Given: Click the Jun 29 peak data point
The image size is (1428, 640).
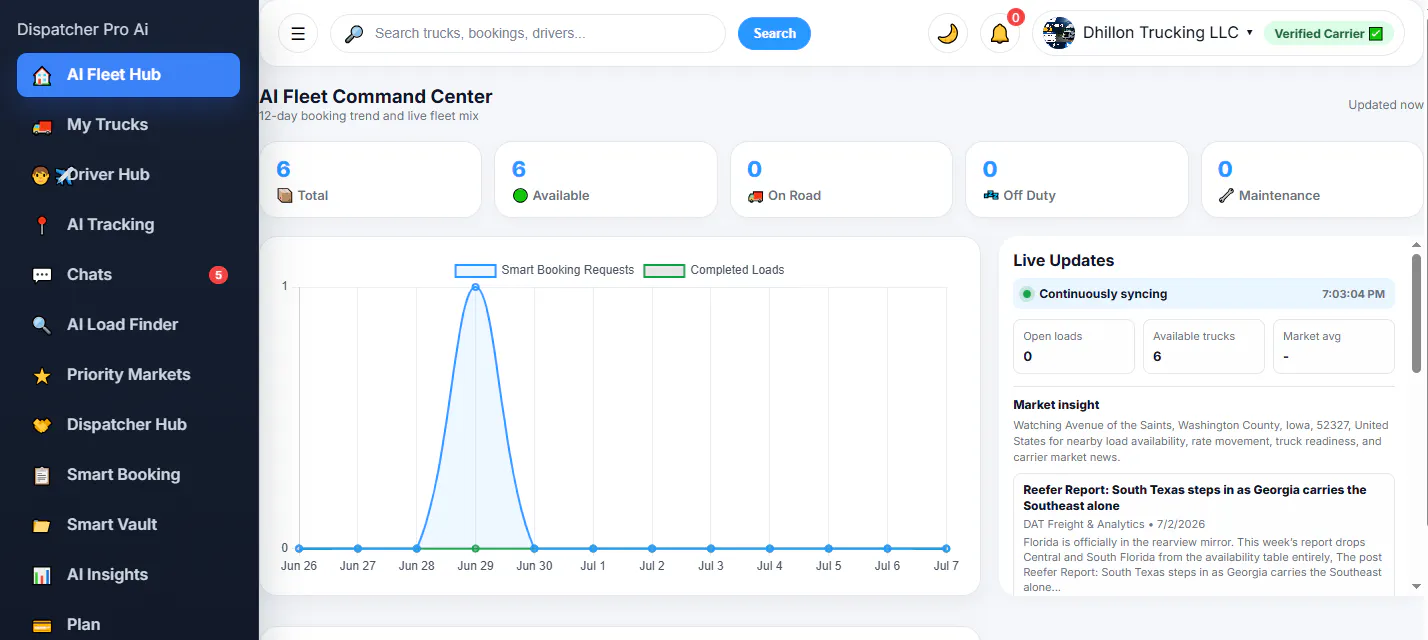Looking at the screenshot, I should [475, 287].
